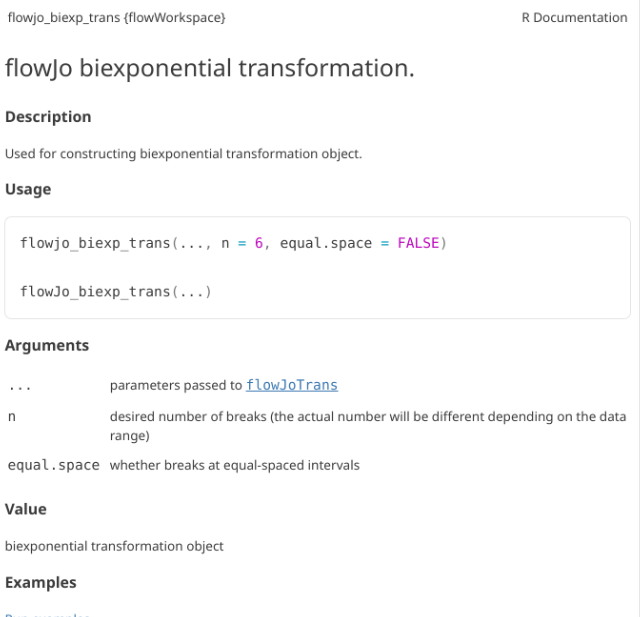Click the flowjo_biexp_trans {flowWorkspace} page header
Viewport: 640px width, 617px height.
[x=116, y=18]
